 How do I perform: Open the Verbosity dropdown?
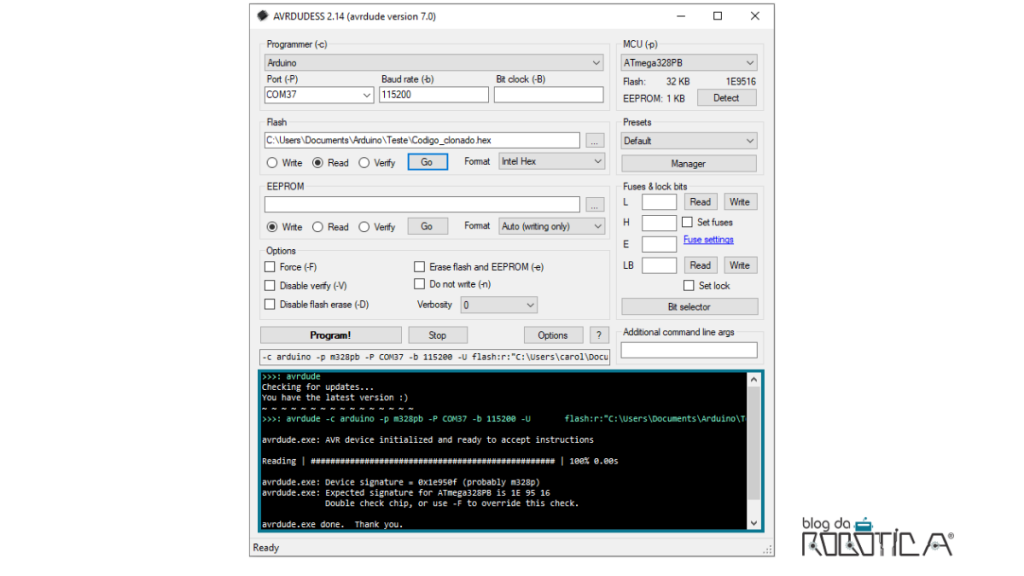(x=498, y=305)
